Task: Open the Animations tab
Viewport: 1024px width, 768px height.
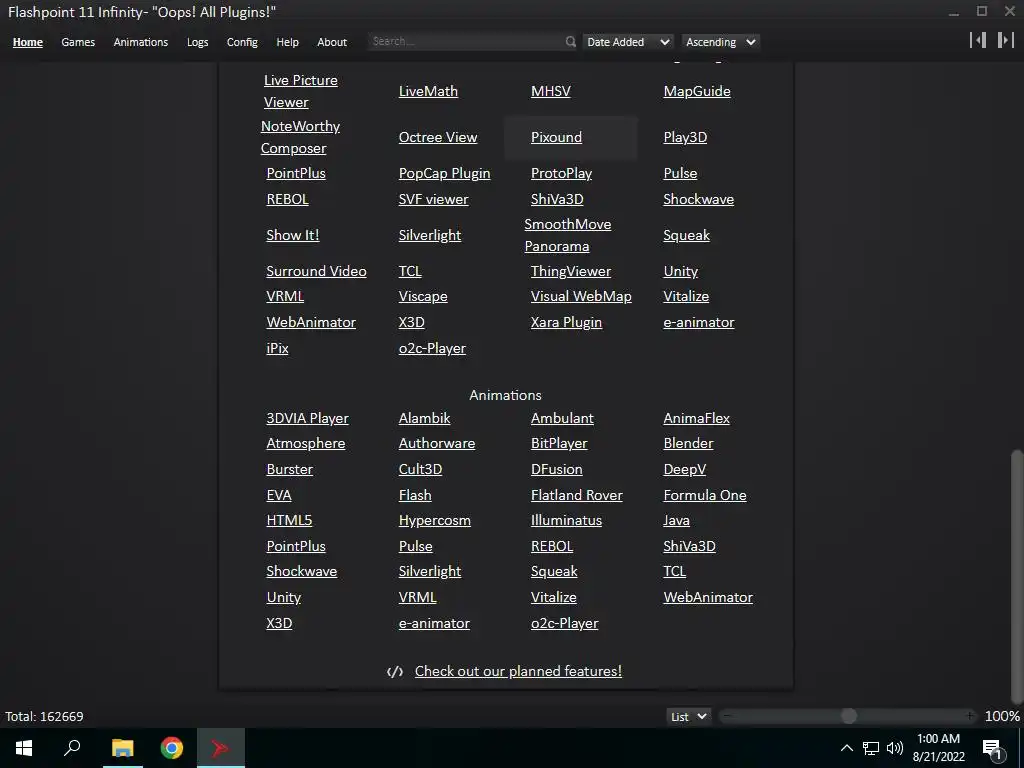Action: coord(140,42)
